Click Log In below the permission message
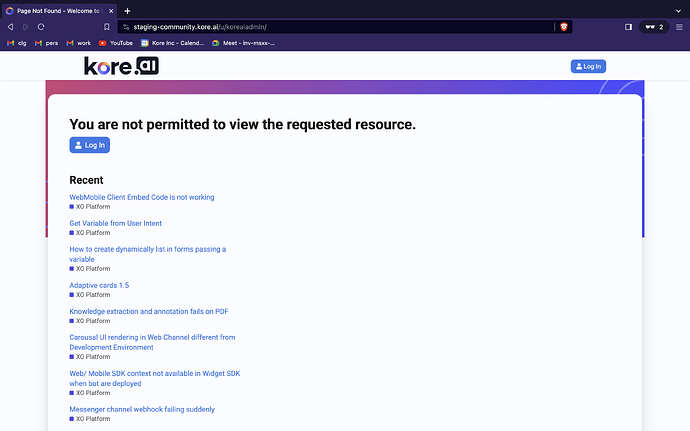The image size is (690, 431). coord(90,145)
